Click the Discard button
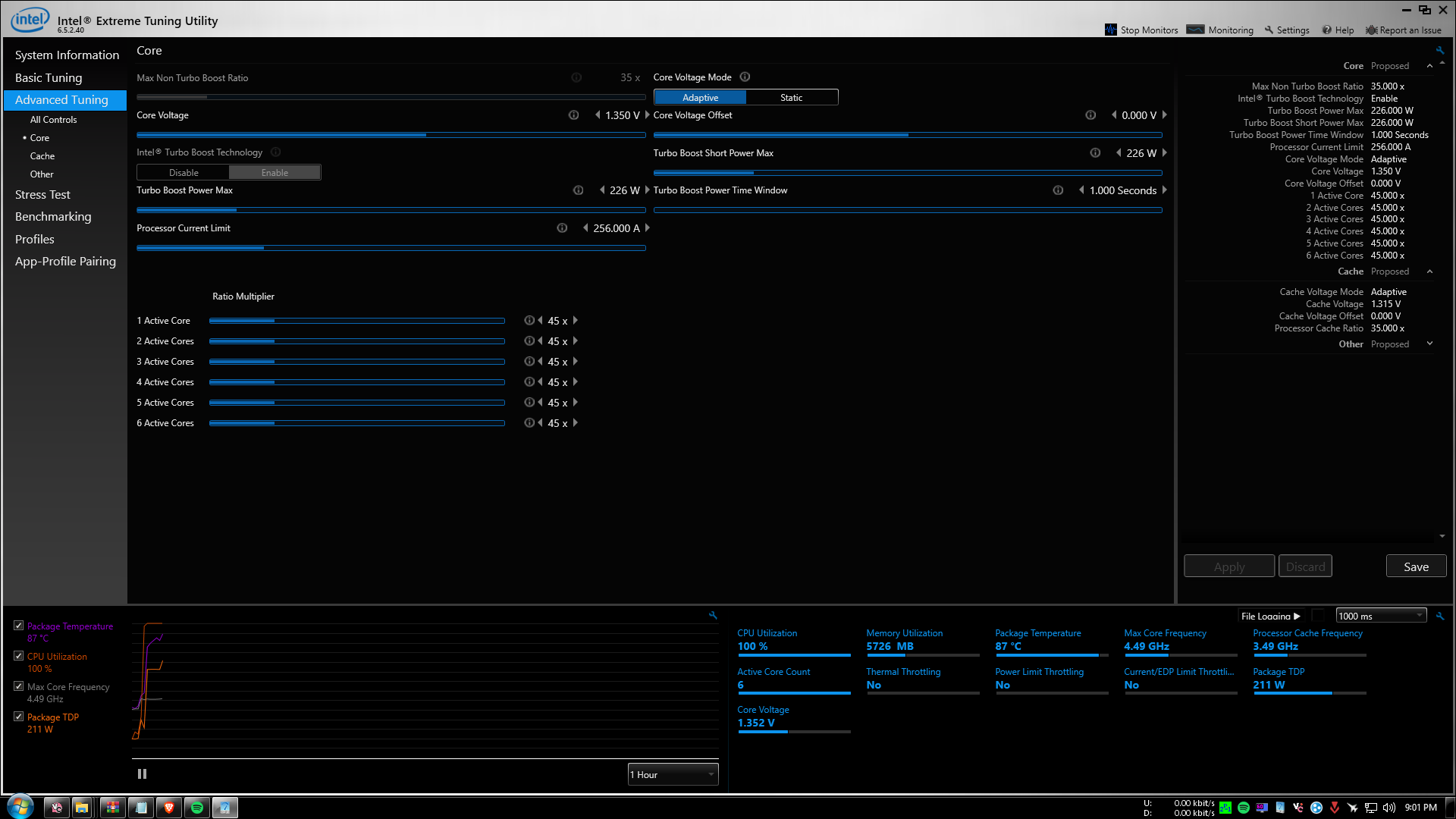Viewport: 1456px width, 819px height. click(1305, 566)
